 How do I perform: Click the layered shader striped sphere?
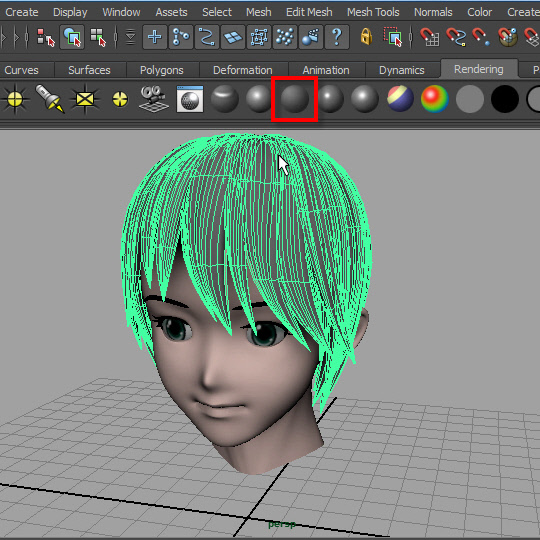(x=400, y=99)
